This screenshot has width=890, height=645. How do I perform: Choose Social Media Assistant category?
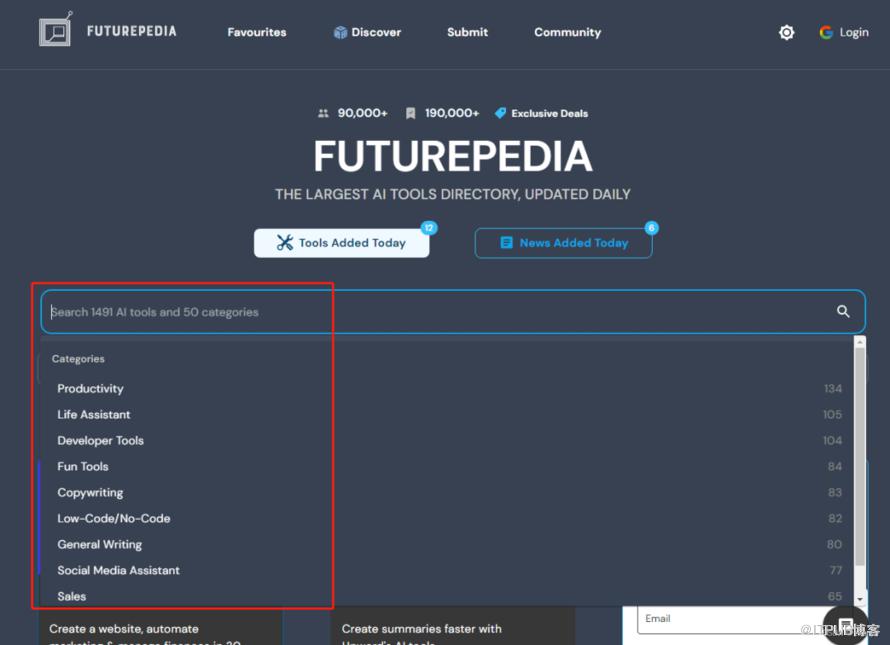(x=118, y=571)
